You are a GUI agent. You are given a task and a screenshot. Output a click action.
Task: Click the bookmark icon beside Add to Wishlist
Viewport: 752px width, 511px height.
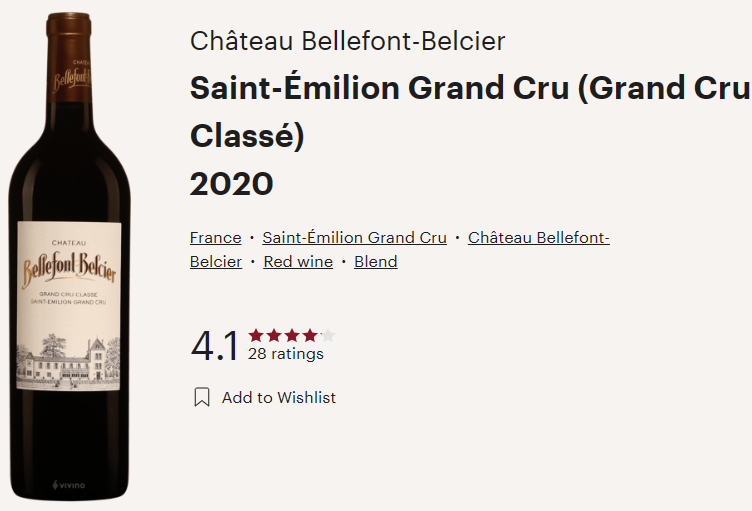pyautogui.click(x=201, y=398)
